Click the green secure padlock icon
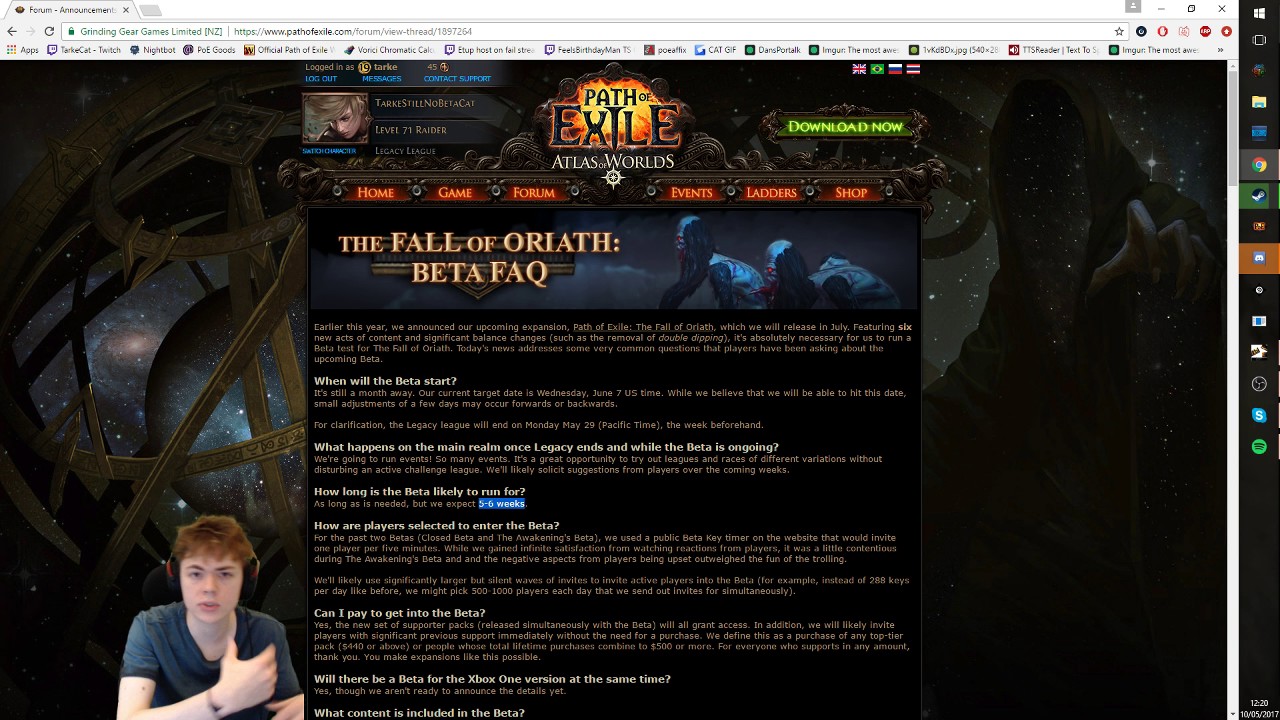This screenshot has width=1280, height=720. (70, 31)
